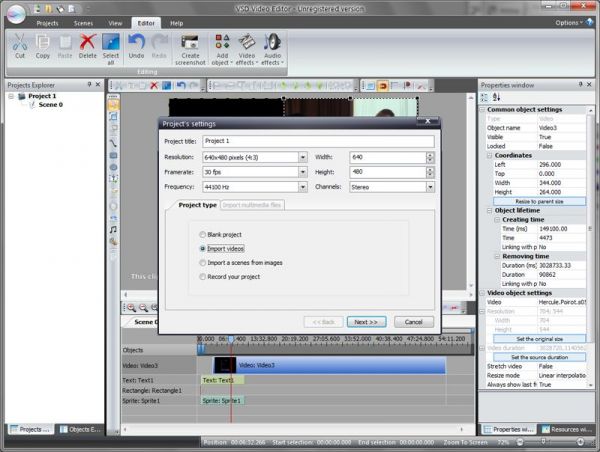Click the red Delete icon
This screenshot has width=600, height=452.
point(88,42)
